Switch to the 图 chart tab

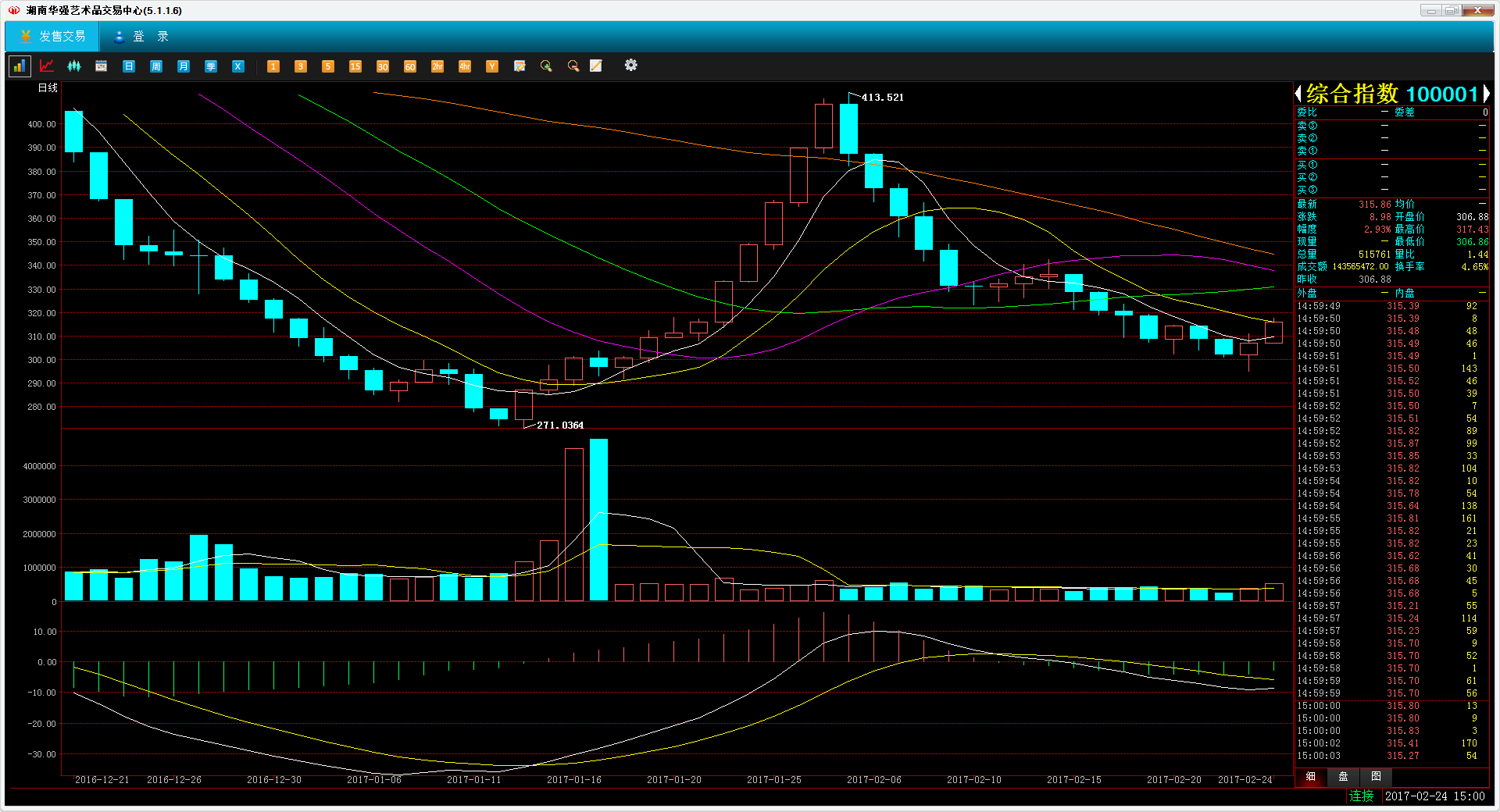[1377, 777]
